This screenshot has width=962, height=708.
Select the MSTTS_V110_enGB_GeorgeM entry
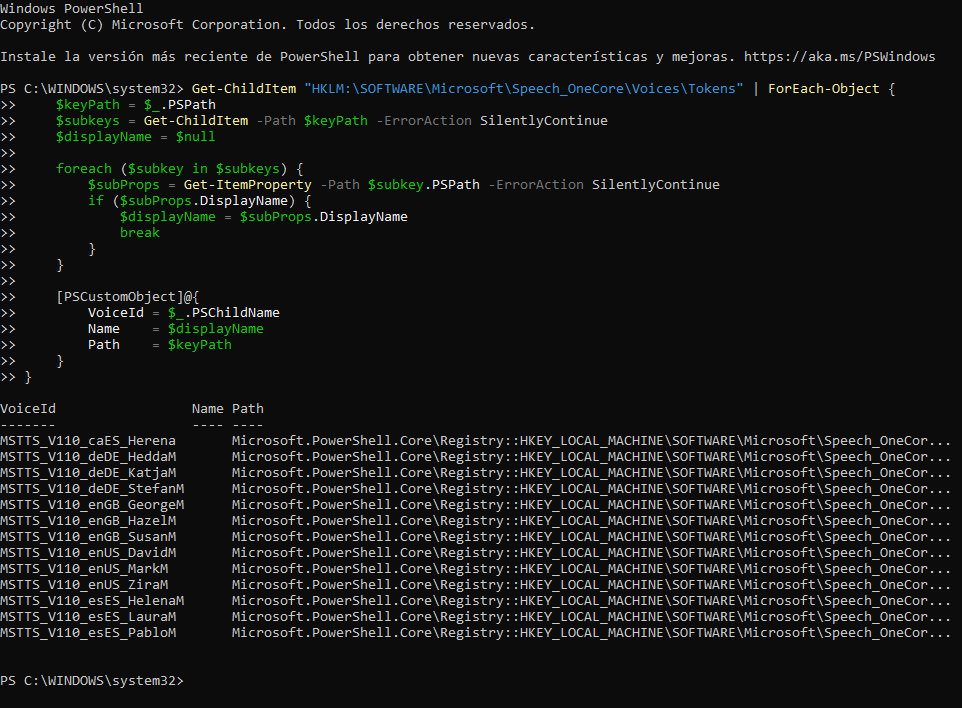click(92, 505)
